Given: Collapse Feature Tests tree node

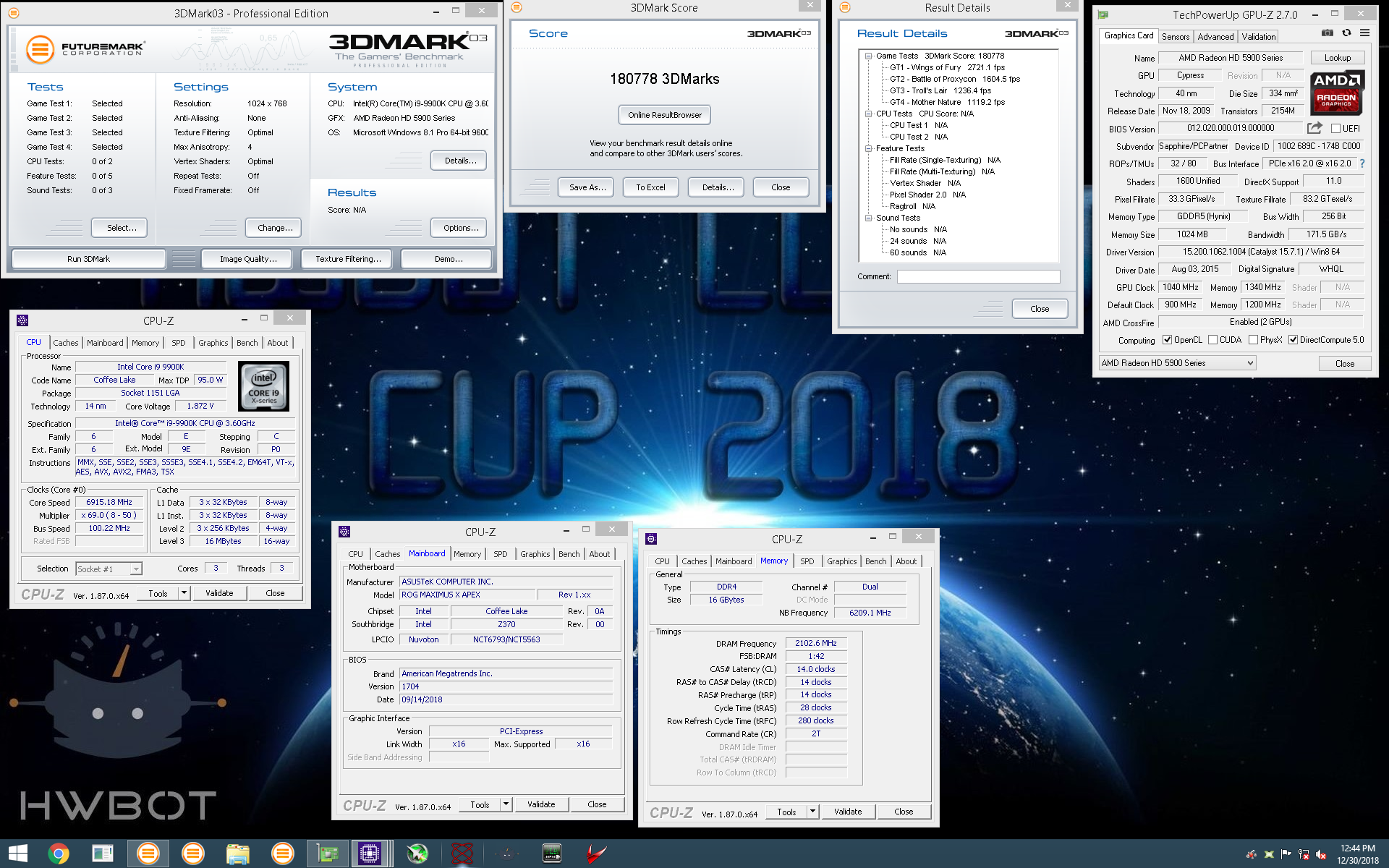Looking at the screenshot, I should coord(869,148).
